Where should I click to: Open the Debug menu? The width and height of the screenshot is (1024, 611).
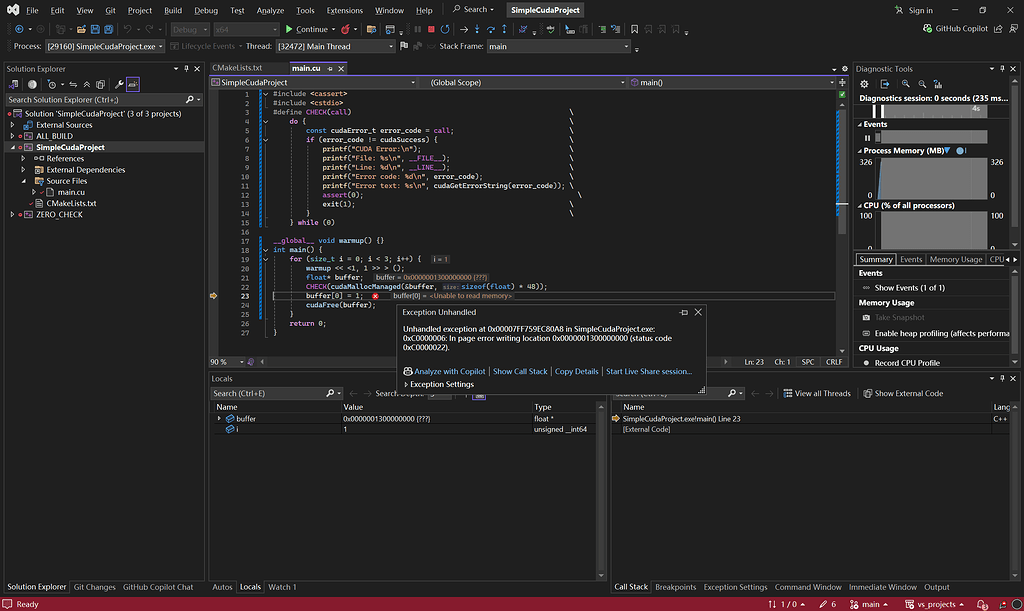pos(206,10)
